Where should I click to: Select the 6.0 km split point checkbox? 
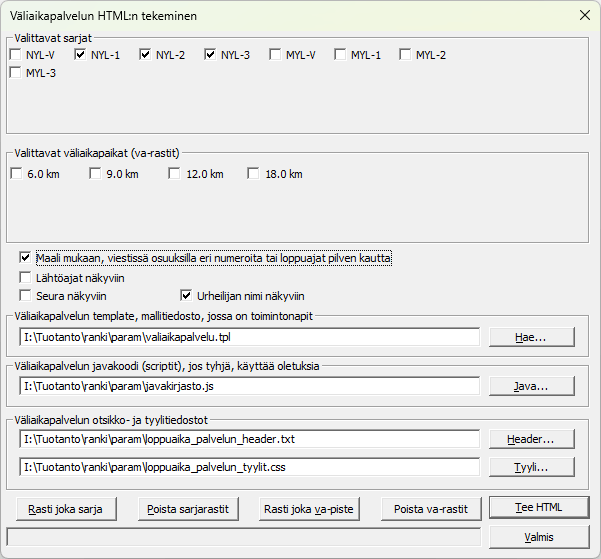coord(17,174)
